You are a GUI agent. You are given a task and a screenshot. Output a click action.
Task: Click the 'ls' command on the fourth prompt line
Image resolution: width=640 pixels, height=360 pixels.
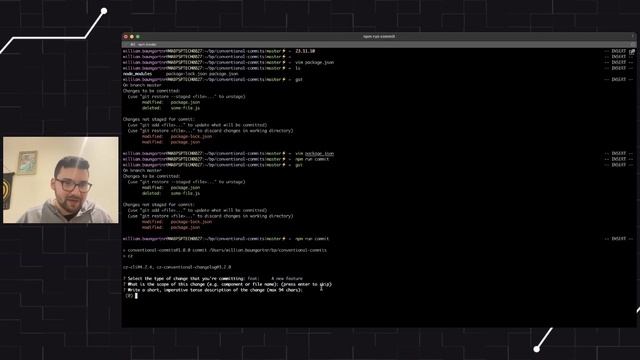click(x=298, y=68)
